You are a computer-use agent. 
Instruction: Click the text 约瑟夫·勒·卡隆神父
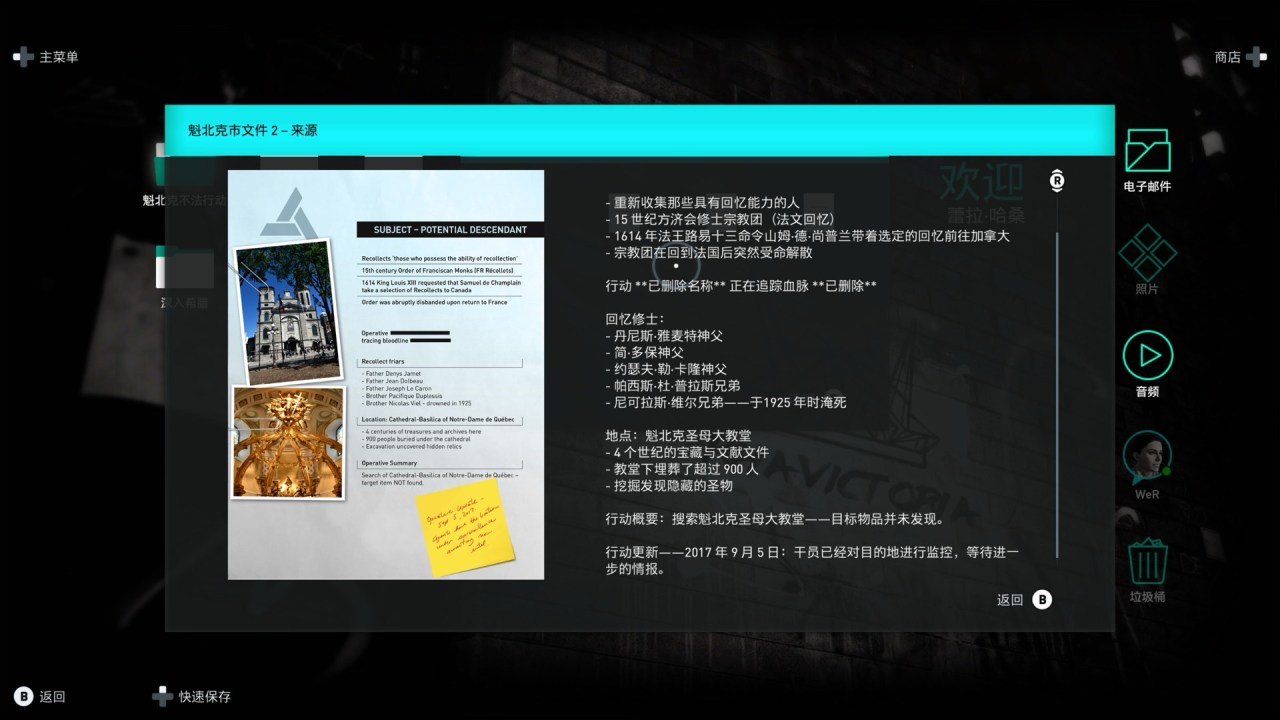(666, 369)
